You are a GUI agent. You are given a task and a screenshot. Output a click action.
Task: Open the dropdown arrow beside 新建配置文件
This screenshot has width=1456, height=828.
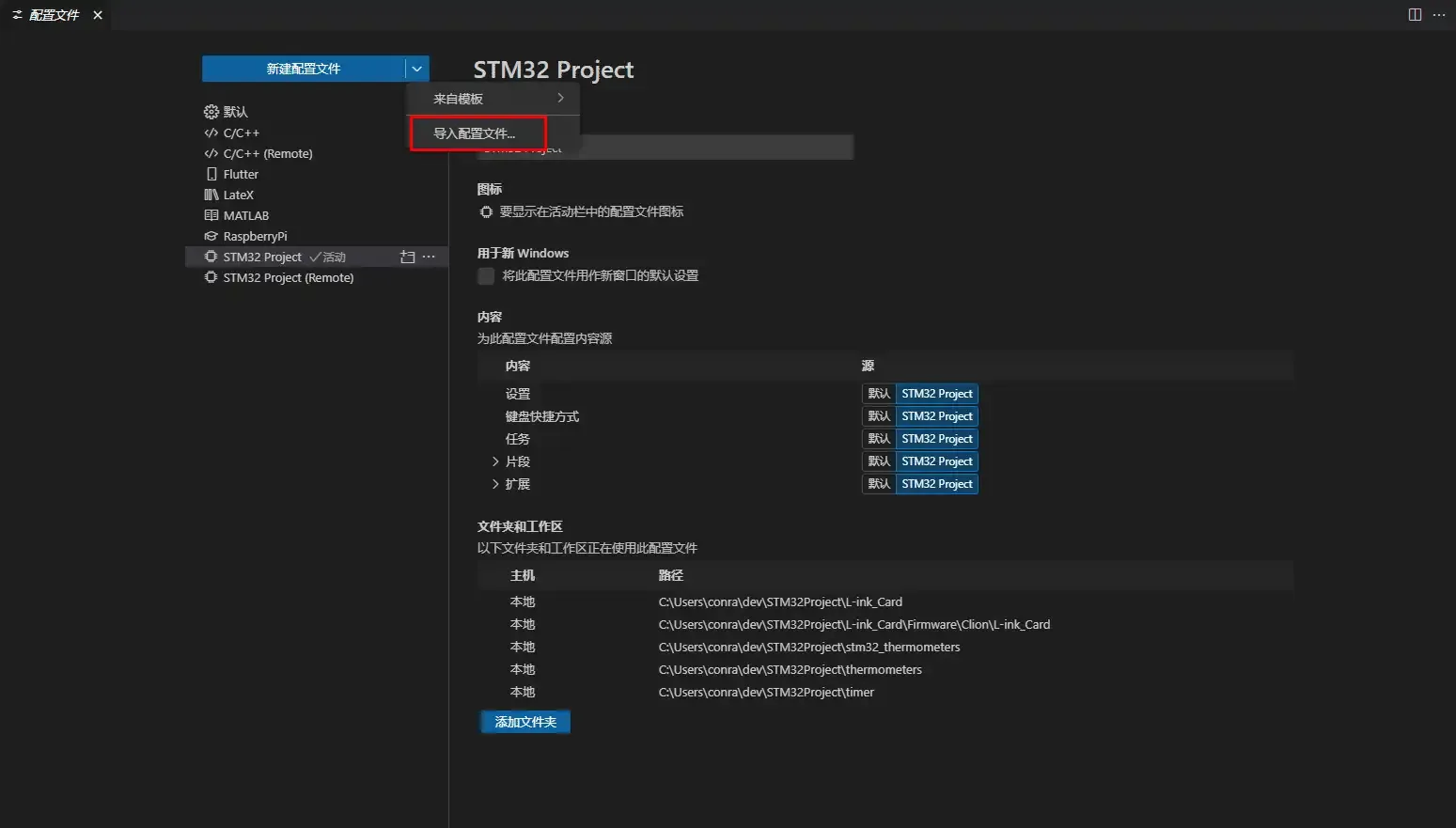pyautogui.click(x=417, y=69)
